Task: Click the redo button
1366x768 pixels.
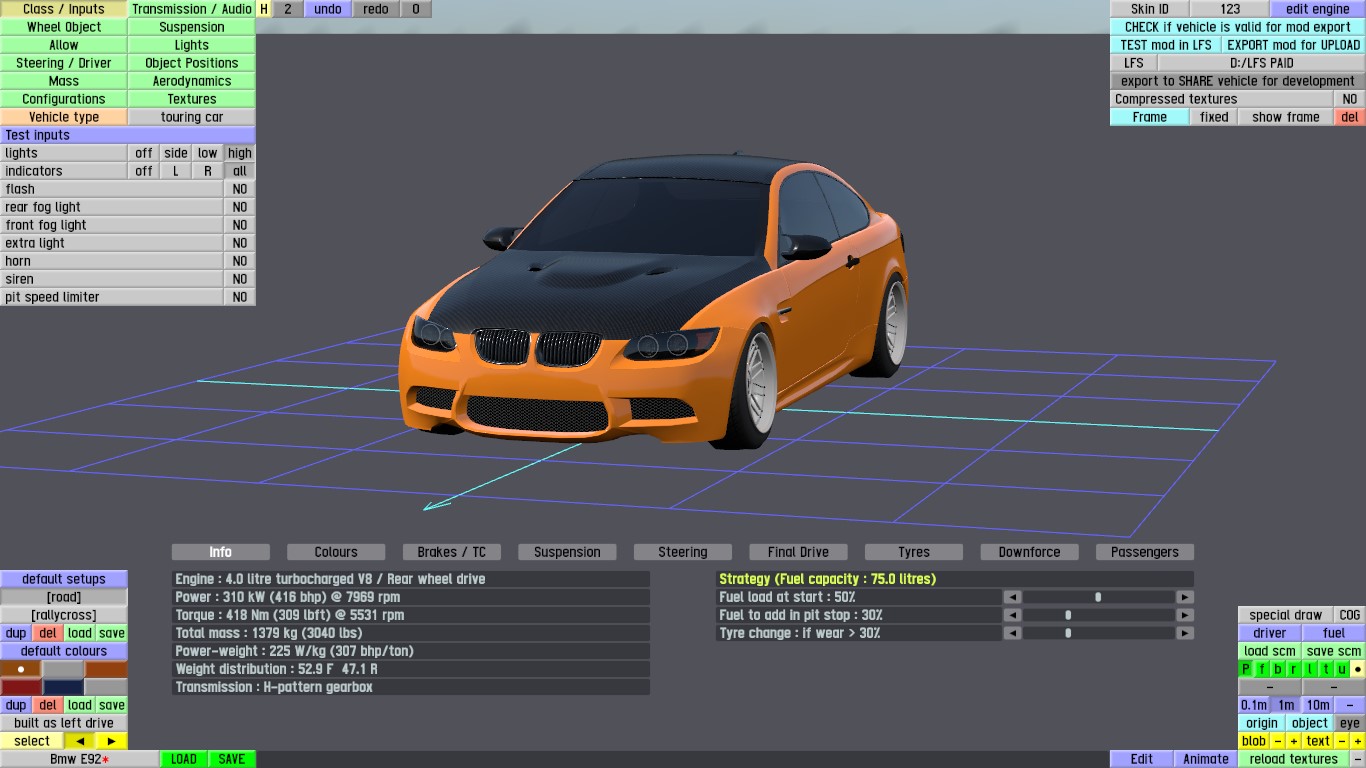Action: (x=376, y=9)
